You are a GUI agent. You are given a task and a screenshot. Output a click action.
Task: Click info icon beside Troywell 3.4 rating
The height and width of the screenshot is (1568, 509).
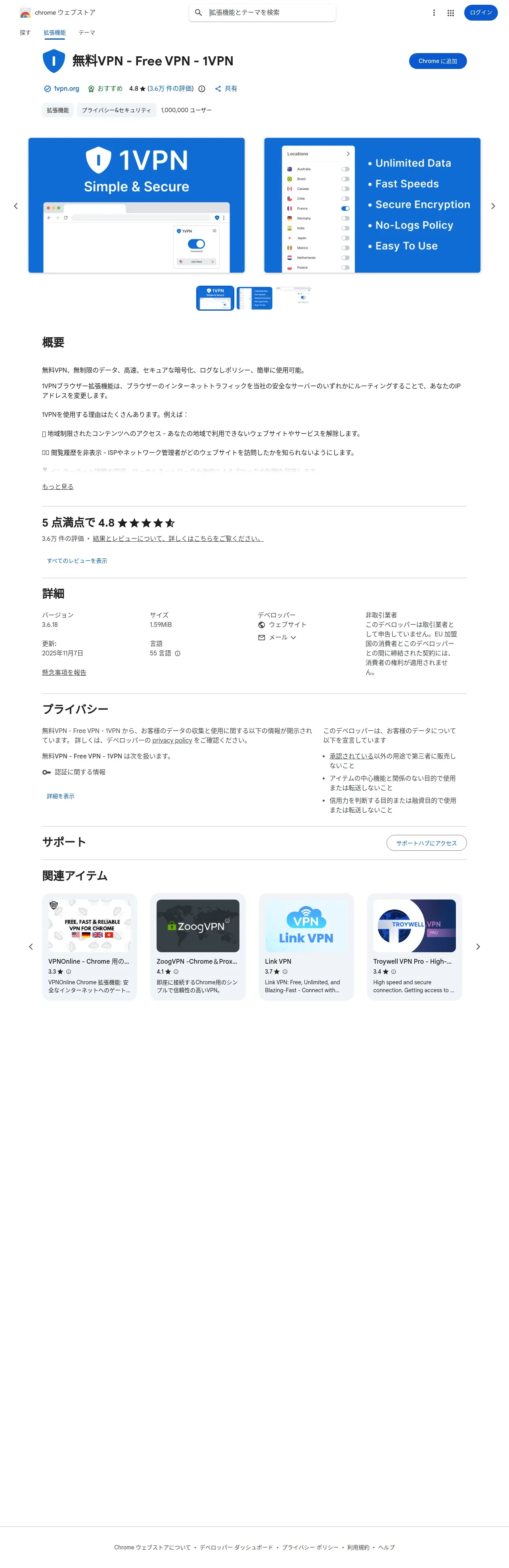[x=393, y=972]
